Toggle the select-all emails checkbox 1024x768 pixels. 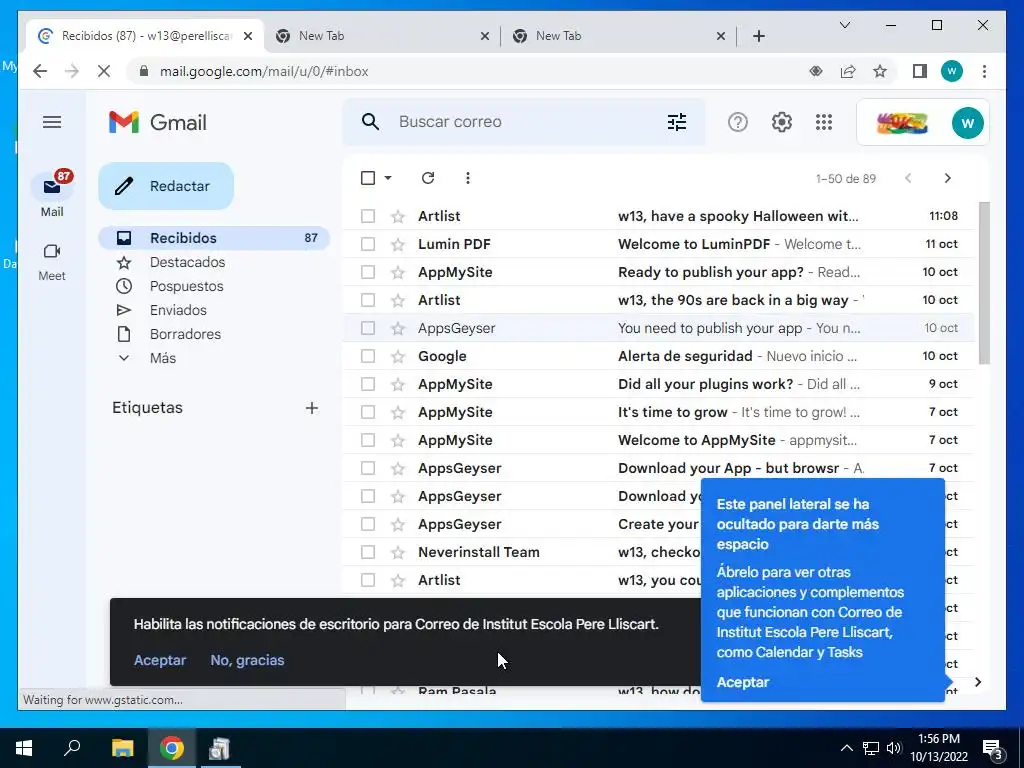click(368, 178)
